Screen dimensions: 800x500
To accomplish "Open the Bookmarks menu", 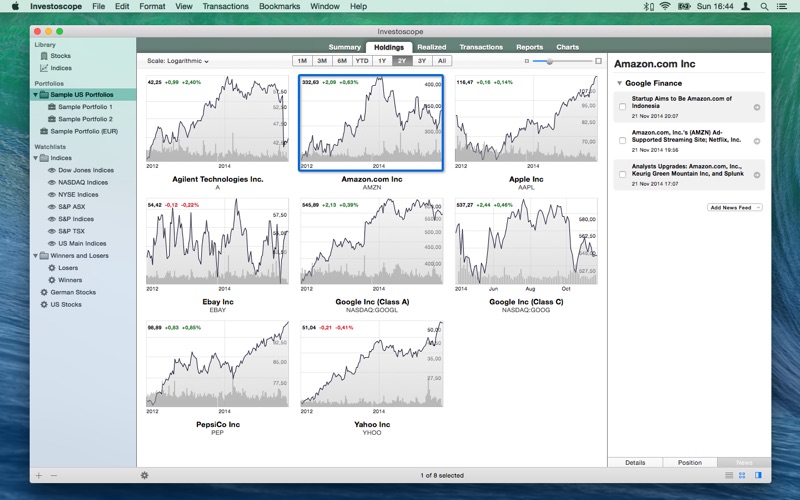I will coord(279,7).
